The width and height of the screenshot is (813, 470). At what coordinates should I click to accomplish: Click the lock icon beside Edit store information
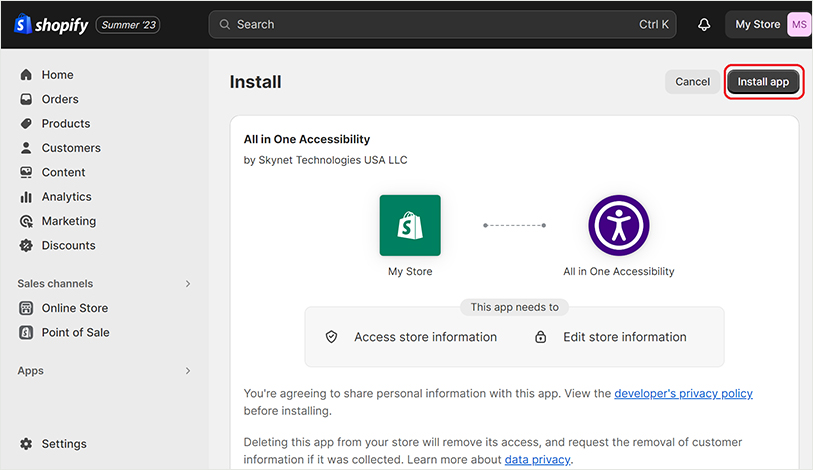540,337
